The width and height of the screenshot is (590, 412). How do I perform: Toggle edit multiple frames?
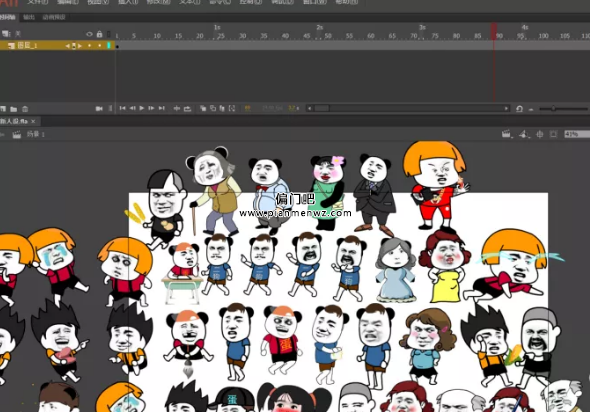tap(222, 109)
